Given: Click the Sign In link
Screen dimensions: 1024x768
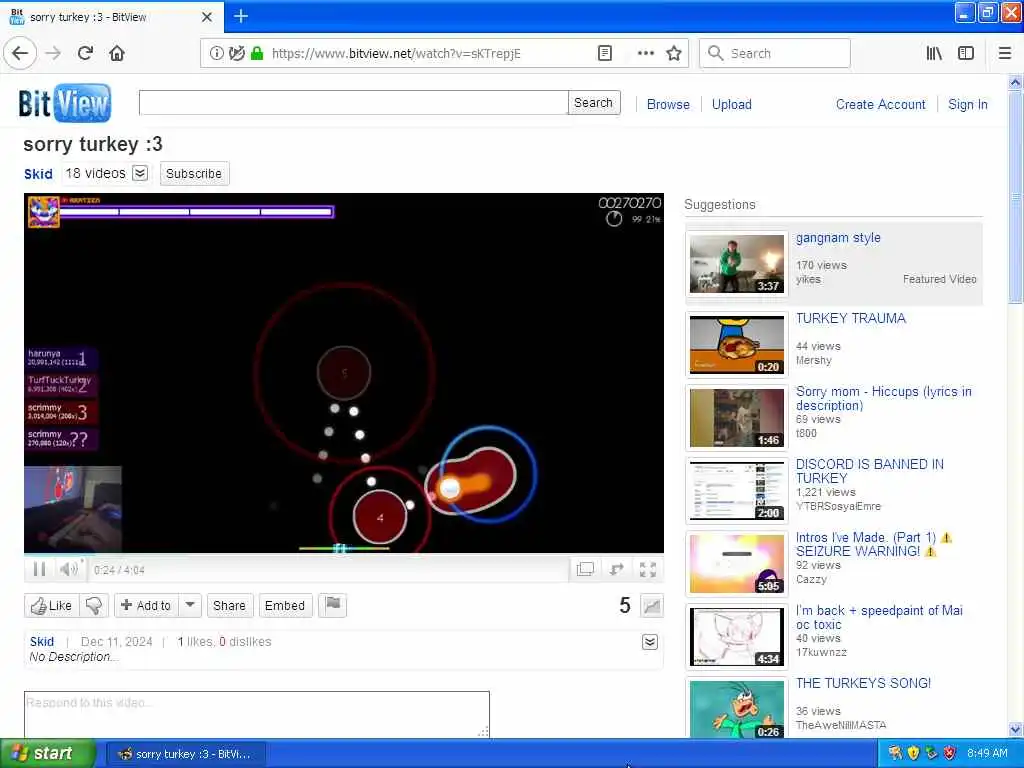Looking at the screenshot, I should pos(967,104).
